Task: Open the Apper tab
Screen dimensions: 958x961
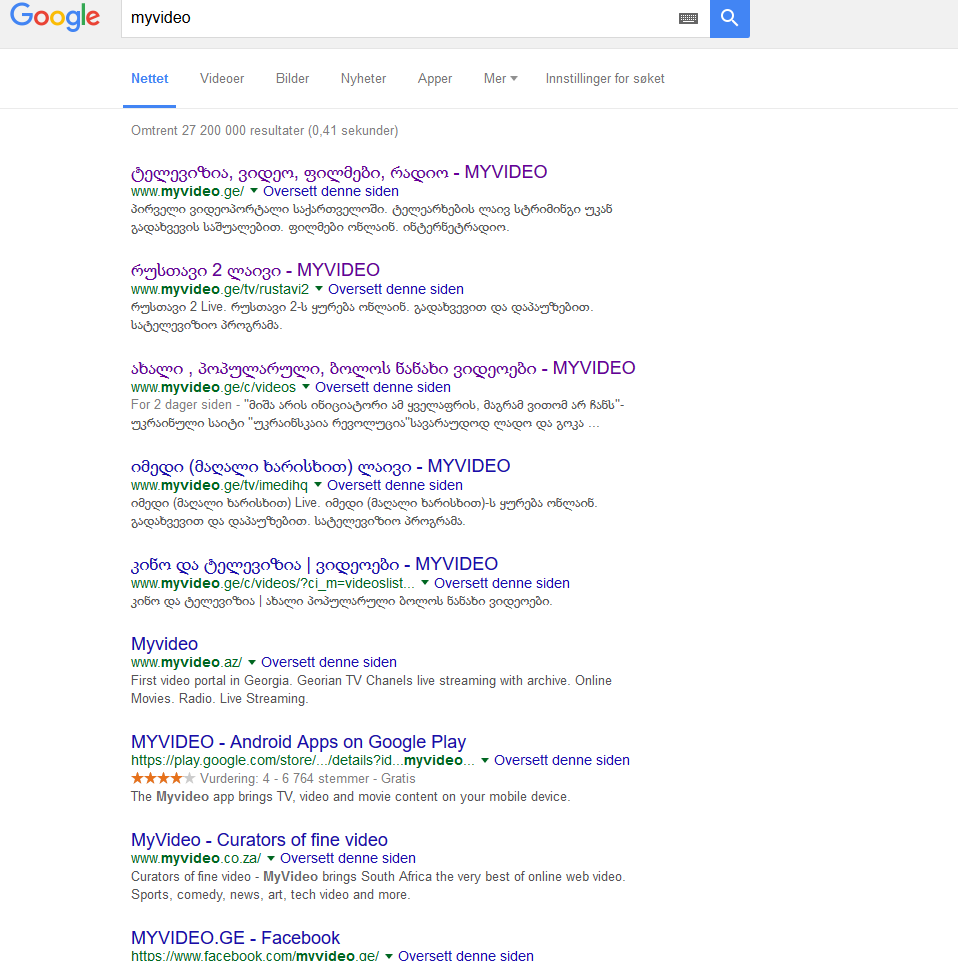Action: pyautogui.click(x=435, y=78)
